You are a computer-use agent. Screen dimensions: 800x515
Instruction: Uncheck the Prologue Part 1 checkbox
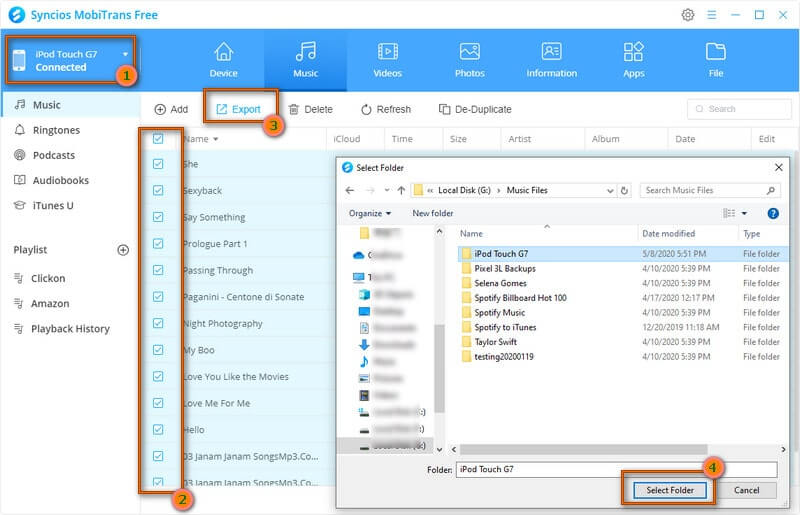[158, 243]
